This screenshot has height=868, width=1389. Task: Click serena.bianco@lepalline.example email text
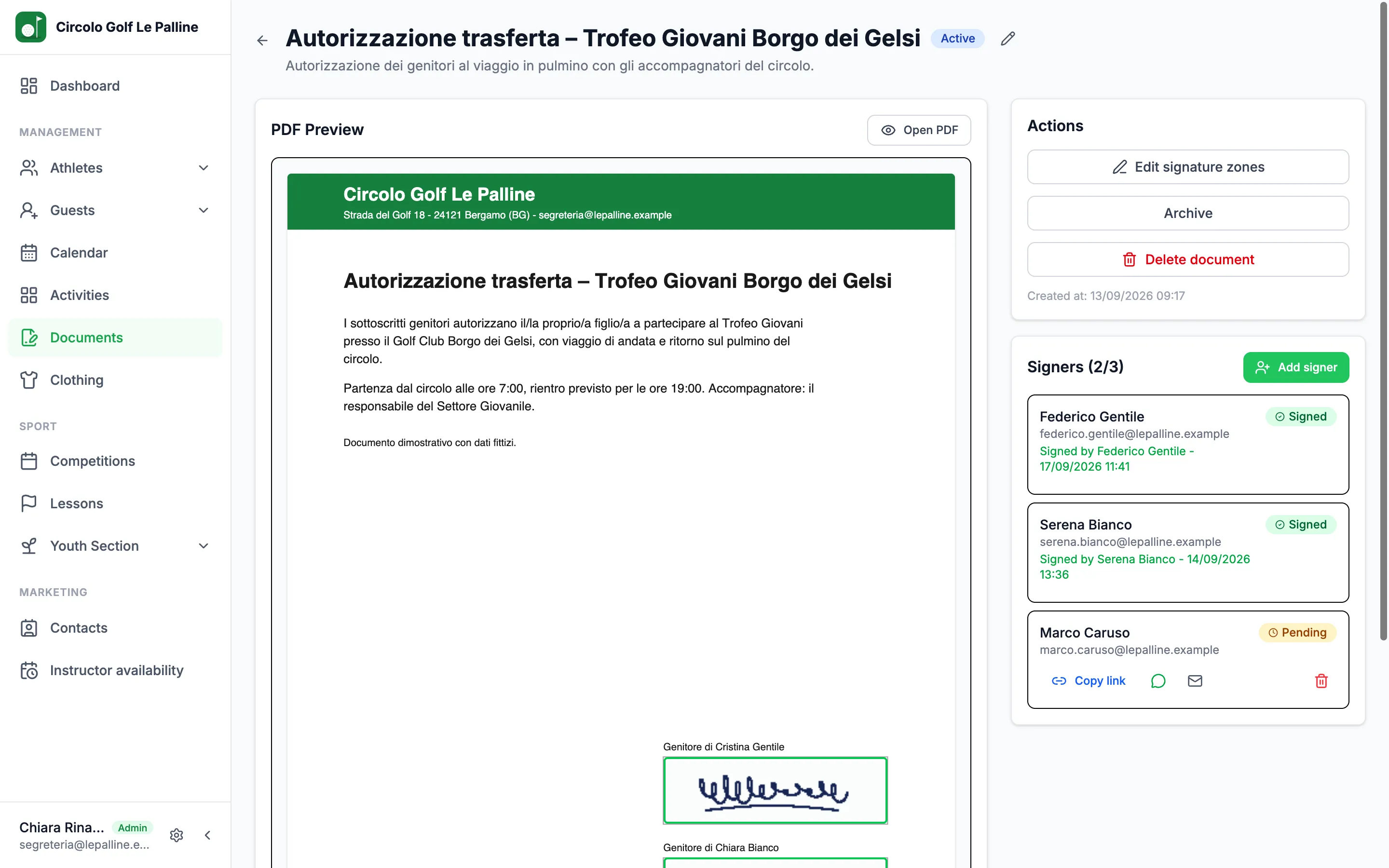click(1130, 542)
